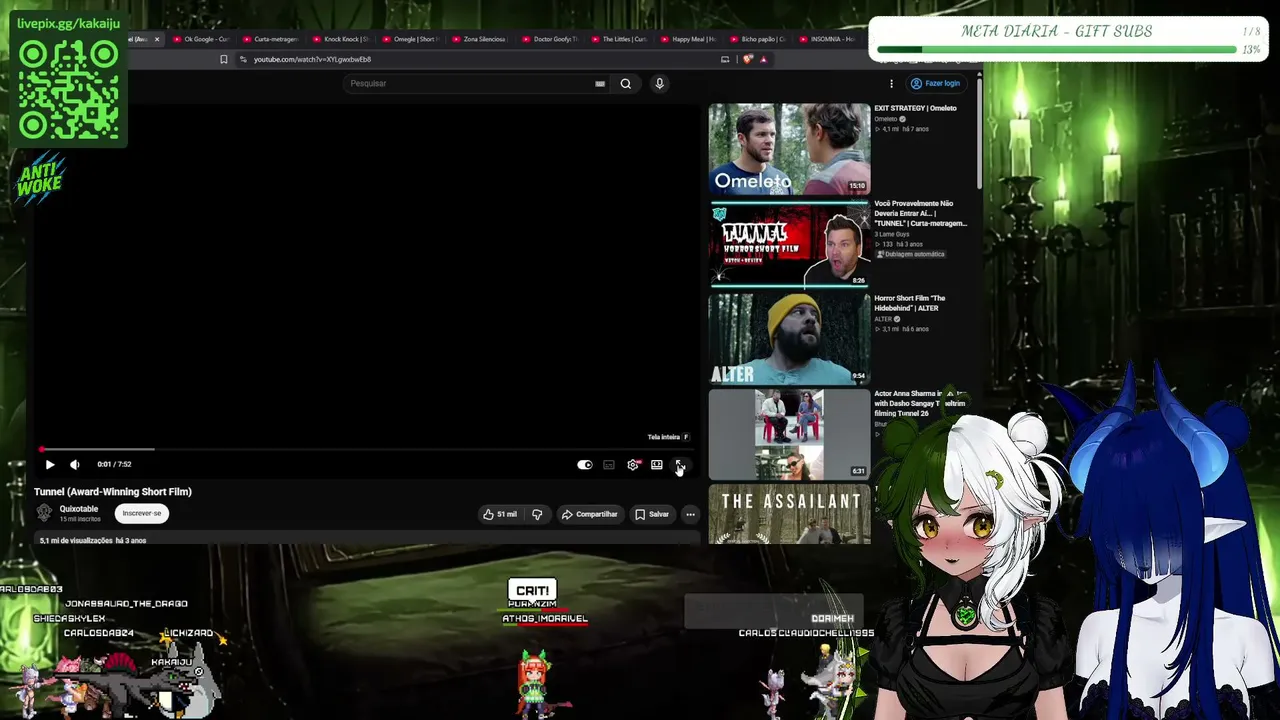This screenshot has width=1280, height=720.
Task: Open the on-screen keyboard in search box
Action: click(x=600, y=84)
